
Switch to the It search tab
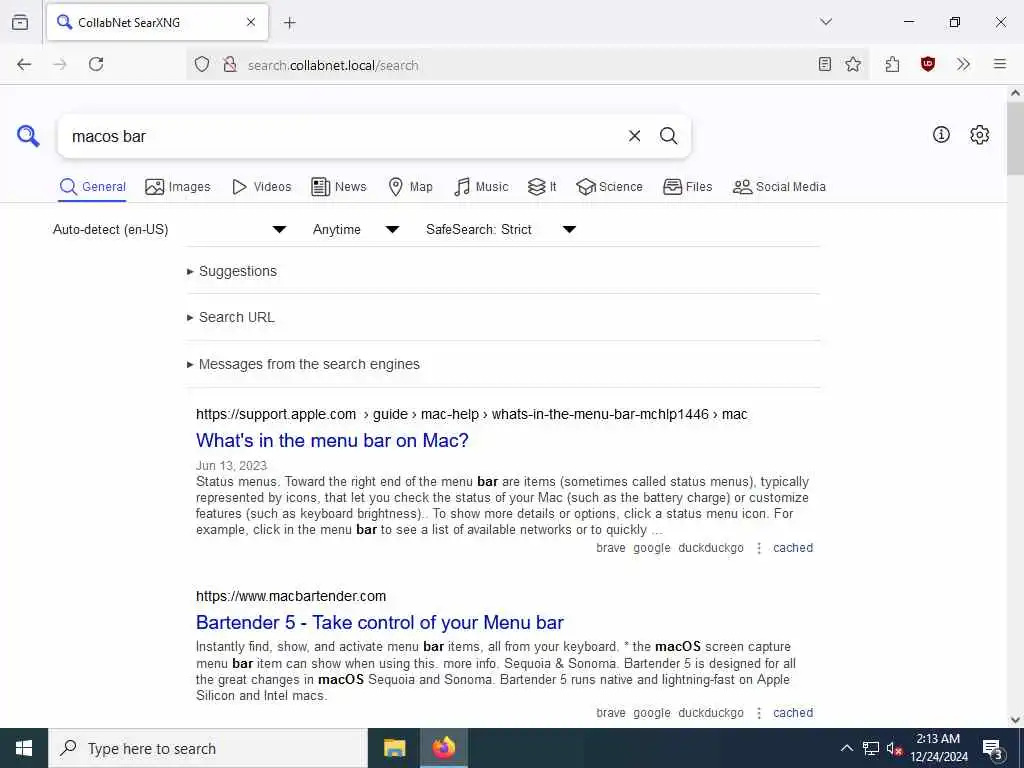tap(542, 187)
